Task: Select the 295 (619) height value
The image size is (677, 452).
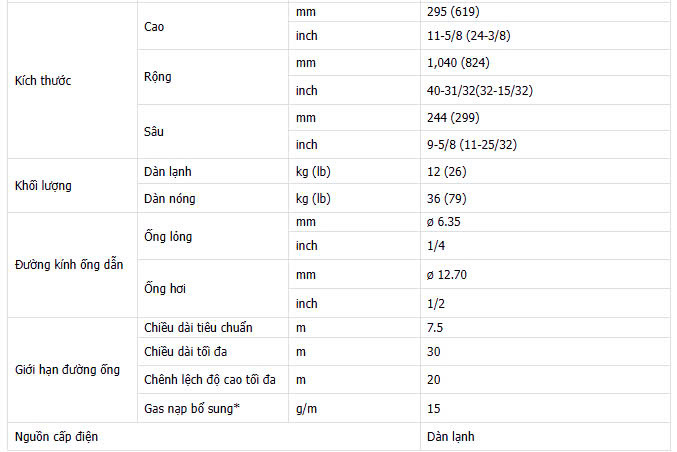Action: [x=453, y=12]
